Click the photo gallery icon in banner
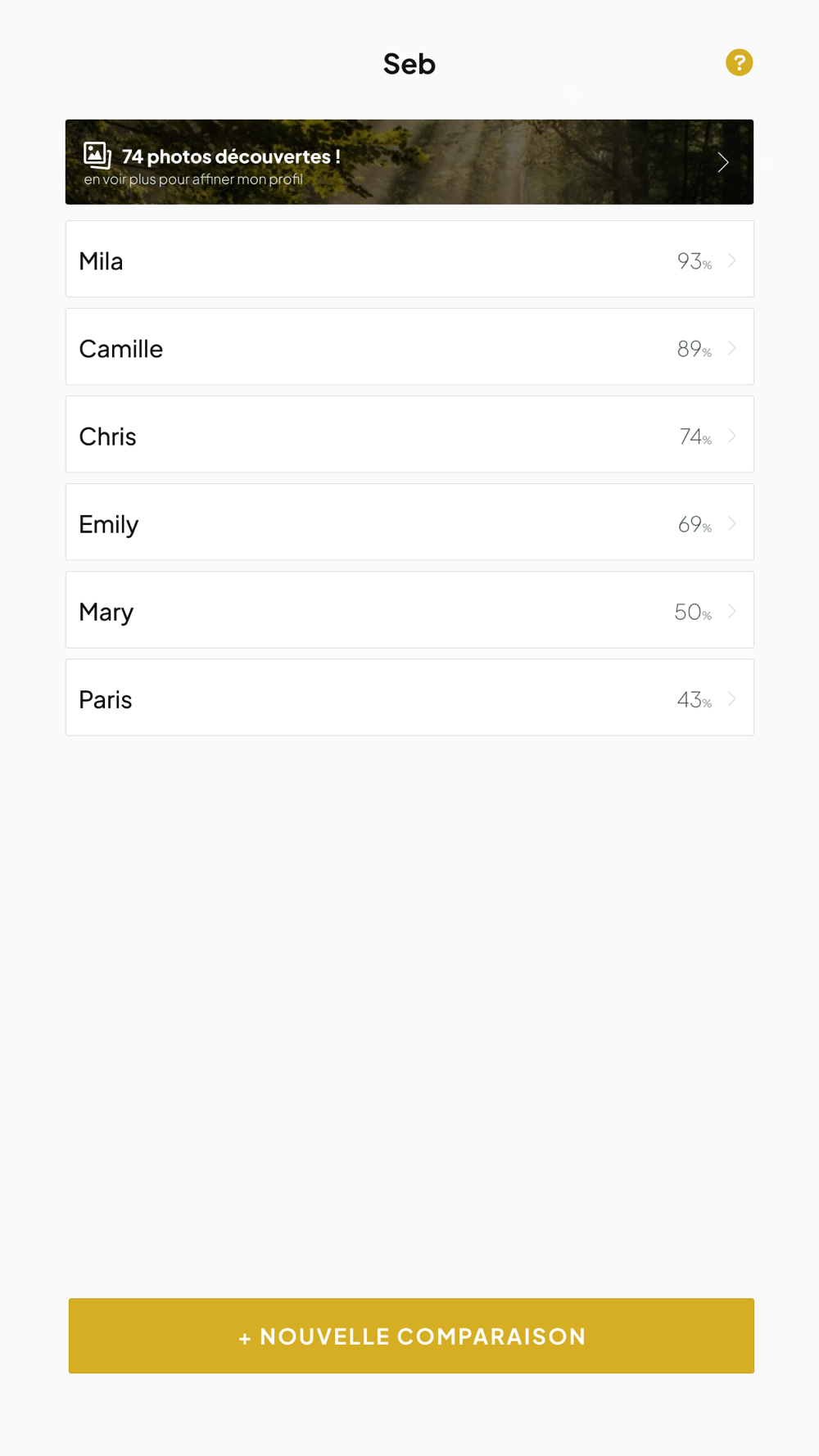 [97, 155]
